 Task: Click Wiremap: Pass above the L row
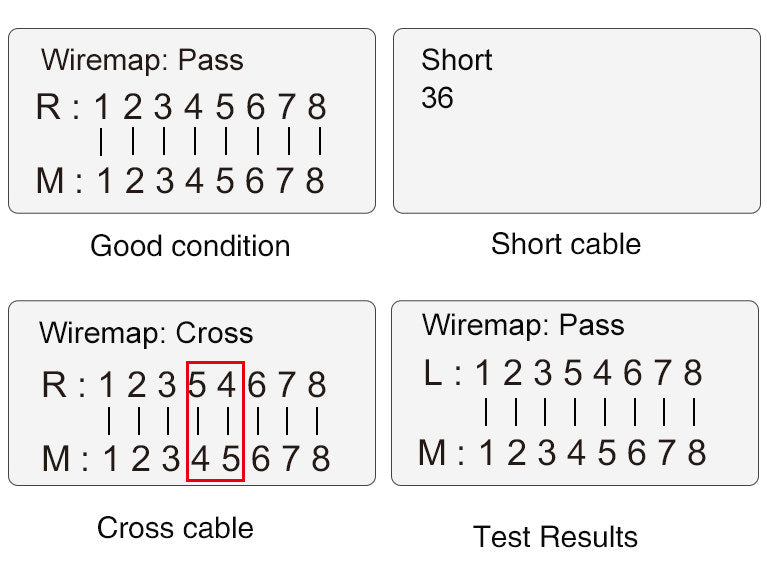[523, 325]
